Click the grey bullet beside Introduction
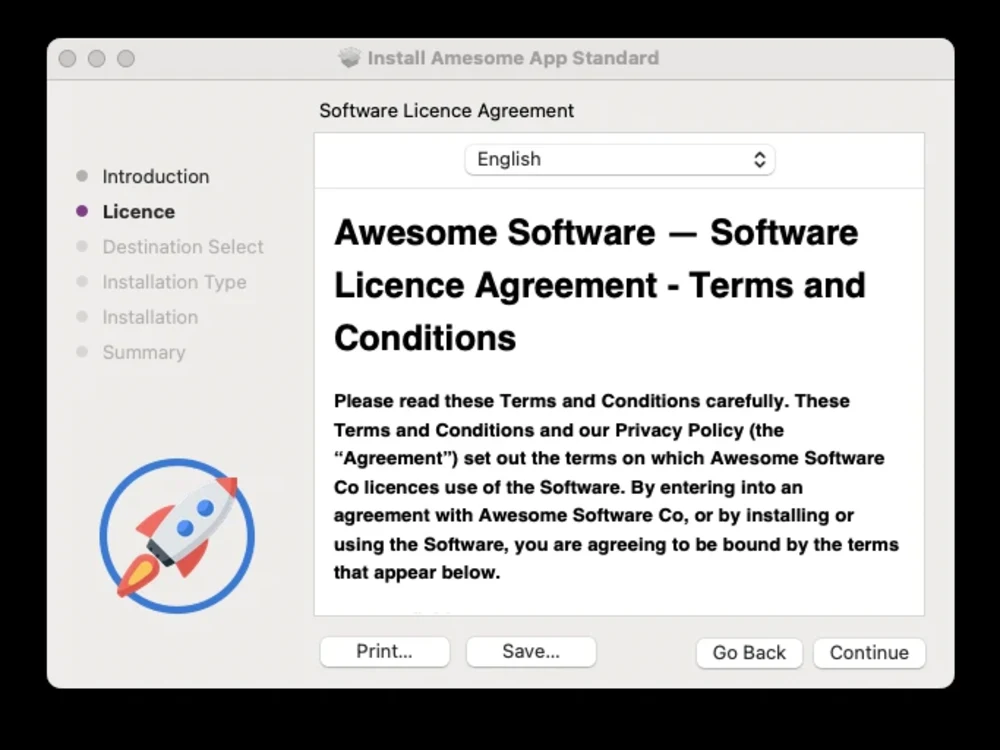 click(82, 176)
